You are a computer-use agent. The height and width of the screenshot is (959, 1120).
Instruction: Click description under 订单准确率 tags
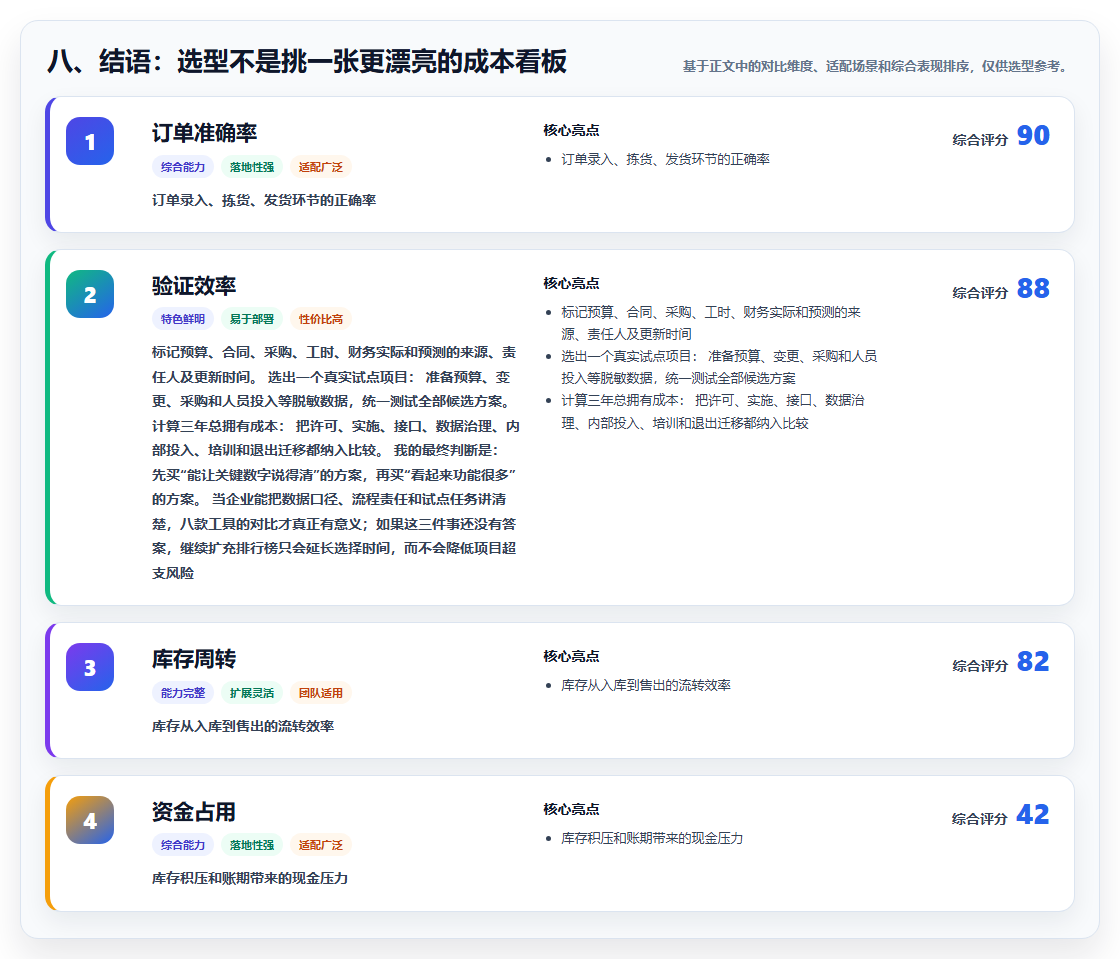(264, 200)
